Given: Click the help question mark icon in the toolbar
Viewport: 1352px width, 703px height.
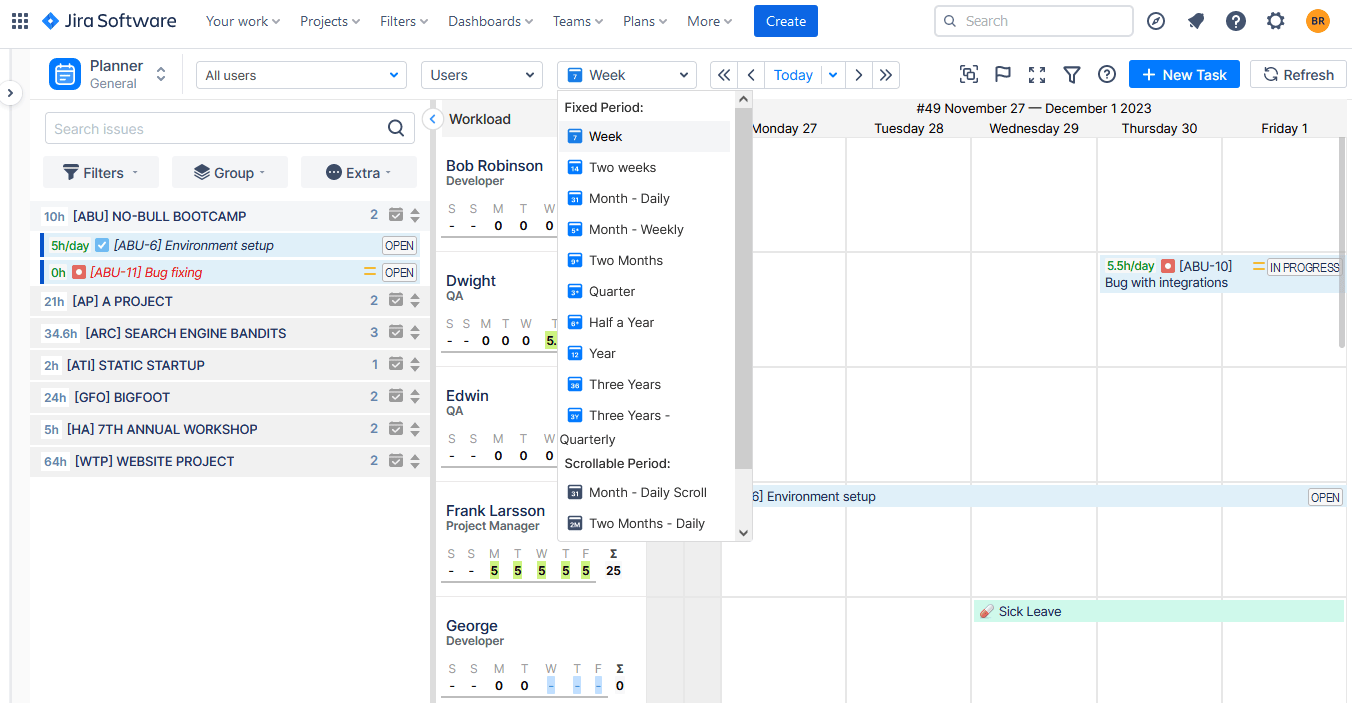Looking at the screenshot, I should tap(1106, 74).
